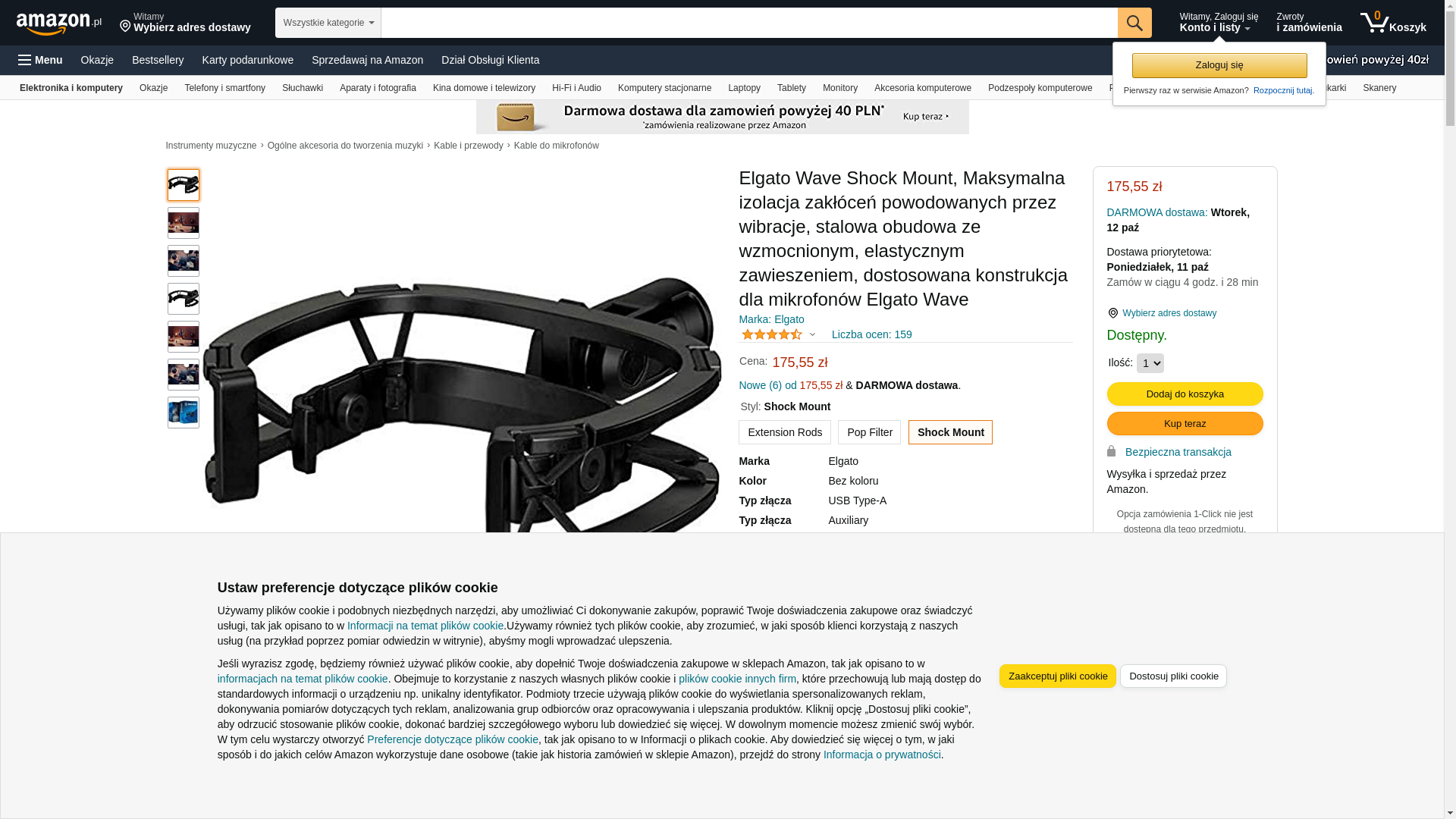The width and height of the screenshot is (1456, 819).
Task: Click the search magnifier button
Action: (1134, 23)
